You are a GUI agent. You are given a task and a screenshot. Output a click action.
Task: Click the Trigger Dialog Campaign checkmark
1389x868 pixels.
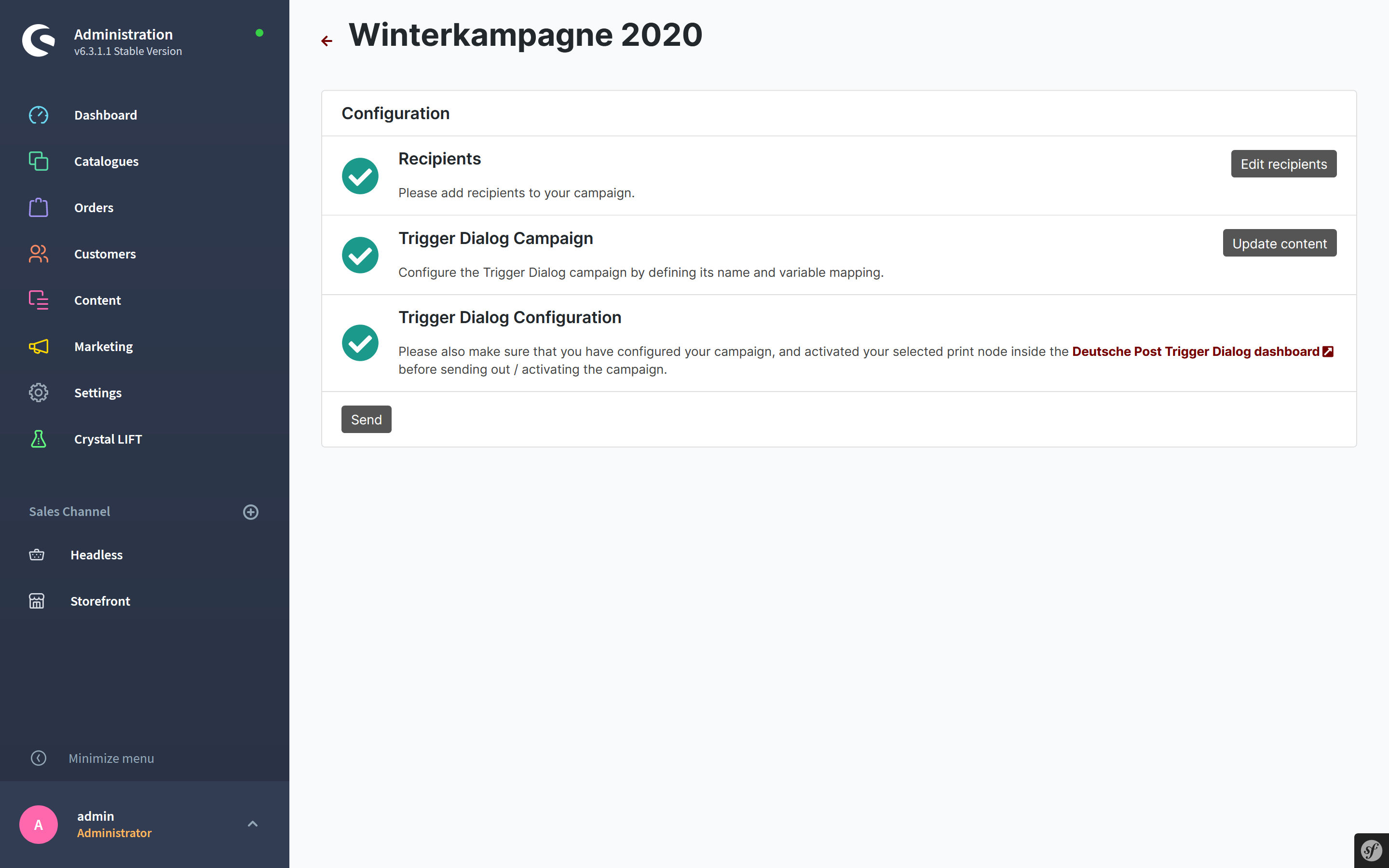coord(360,255)
